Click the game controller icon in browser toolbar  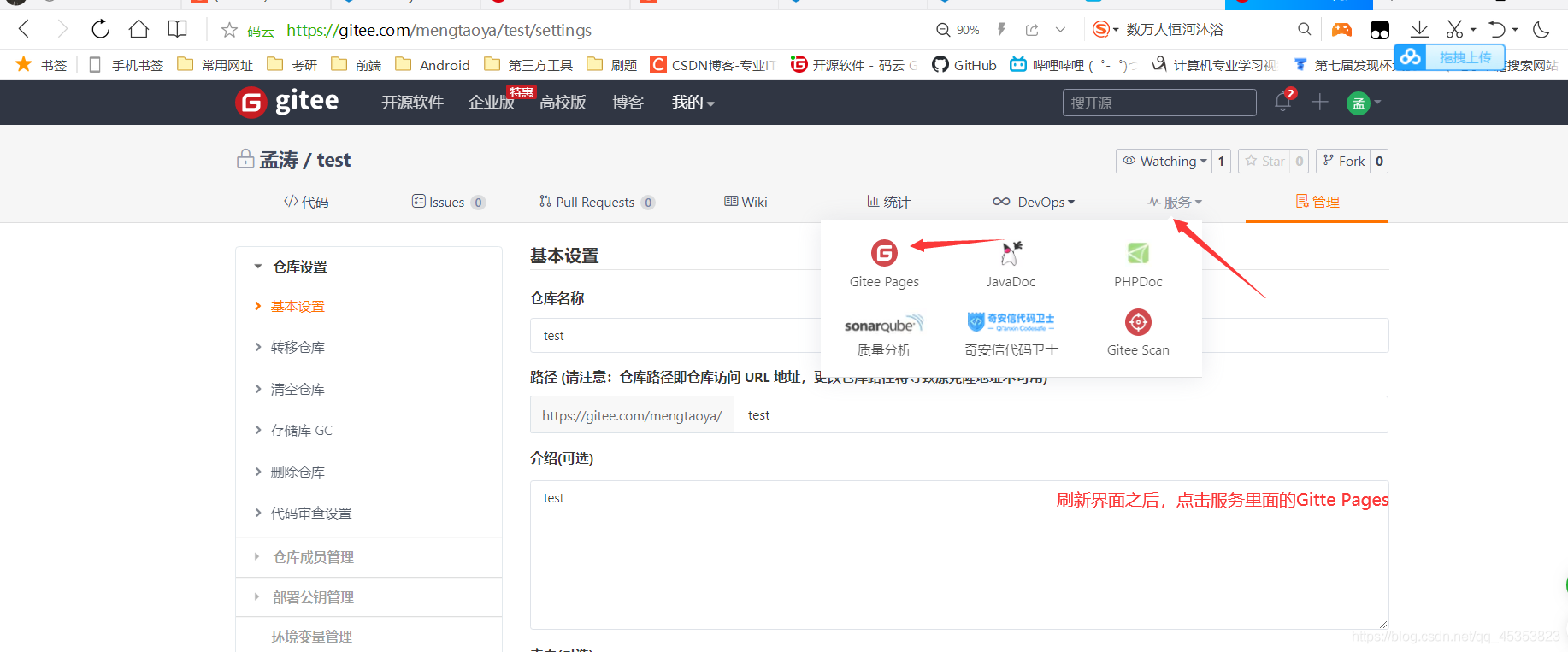(x=1341, y=30)
